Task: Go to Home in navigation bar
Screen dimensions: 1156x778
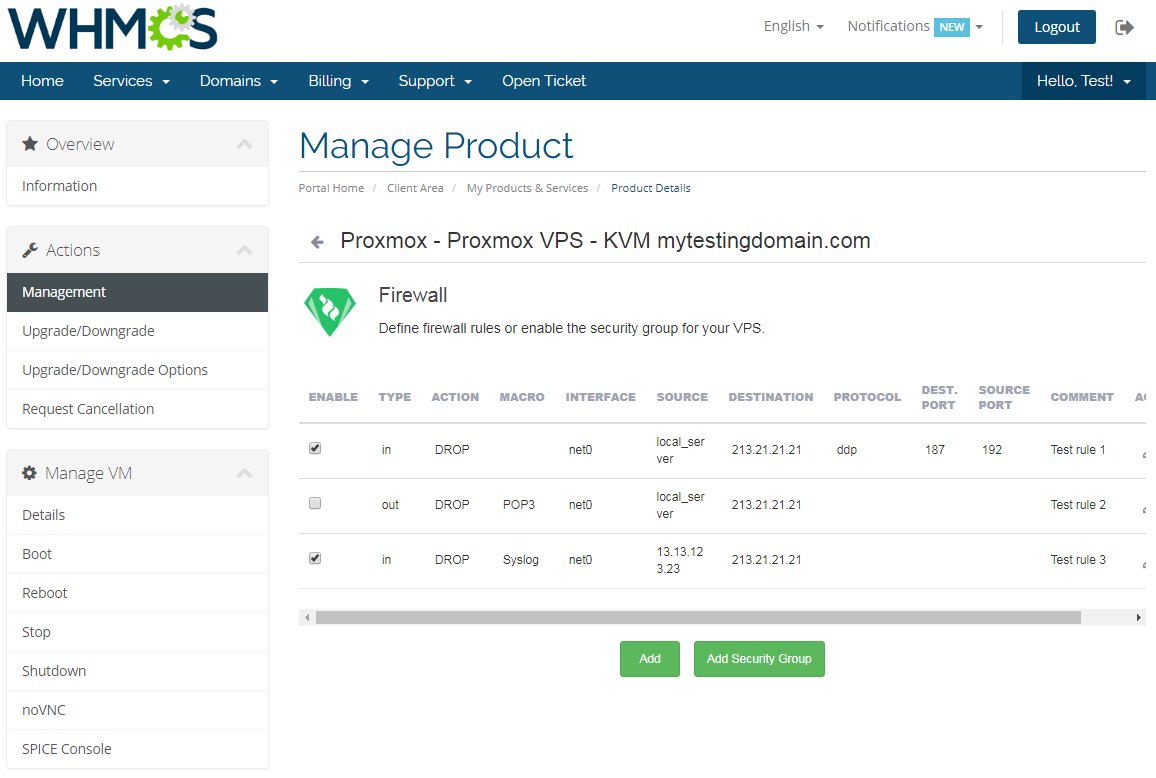Action: pyautogui.click(x=42, y=81)
